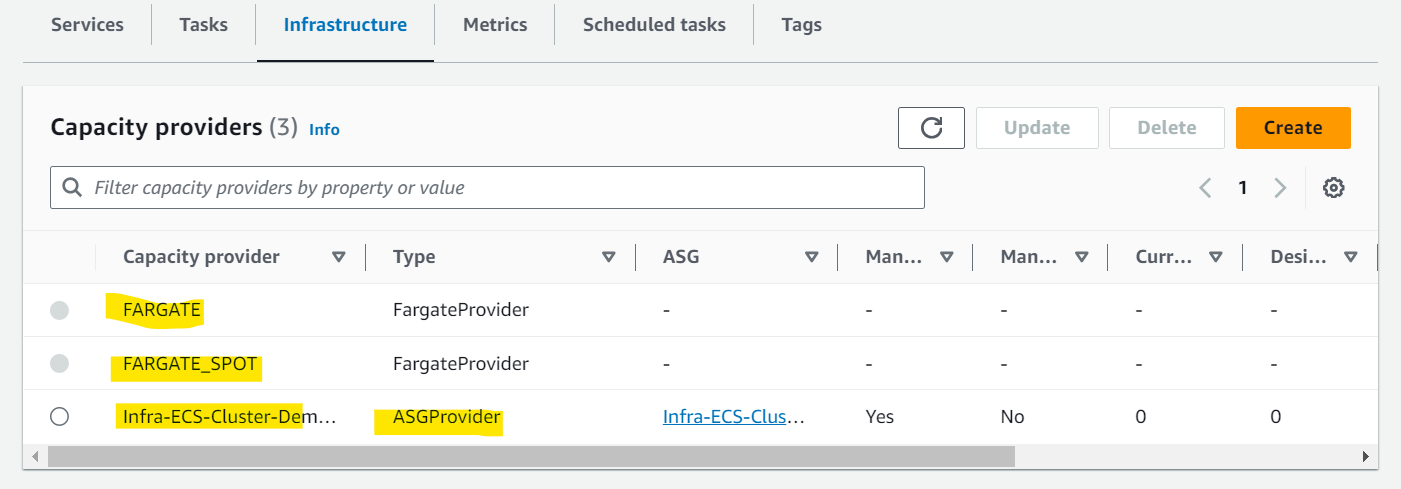The image size is (1401, 489).
Task: Select the Infra-ECS-Cluster capacity provider radio
Action: pyautogui.click(x=59, y=416)
